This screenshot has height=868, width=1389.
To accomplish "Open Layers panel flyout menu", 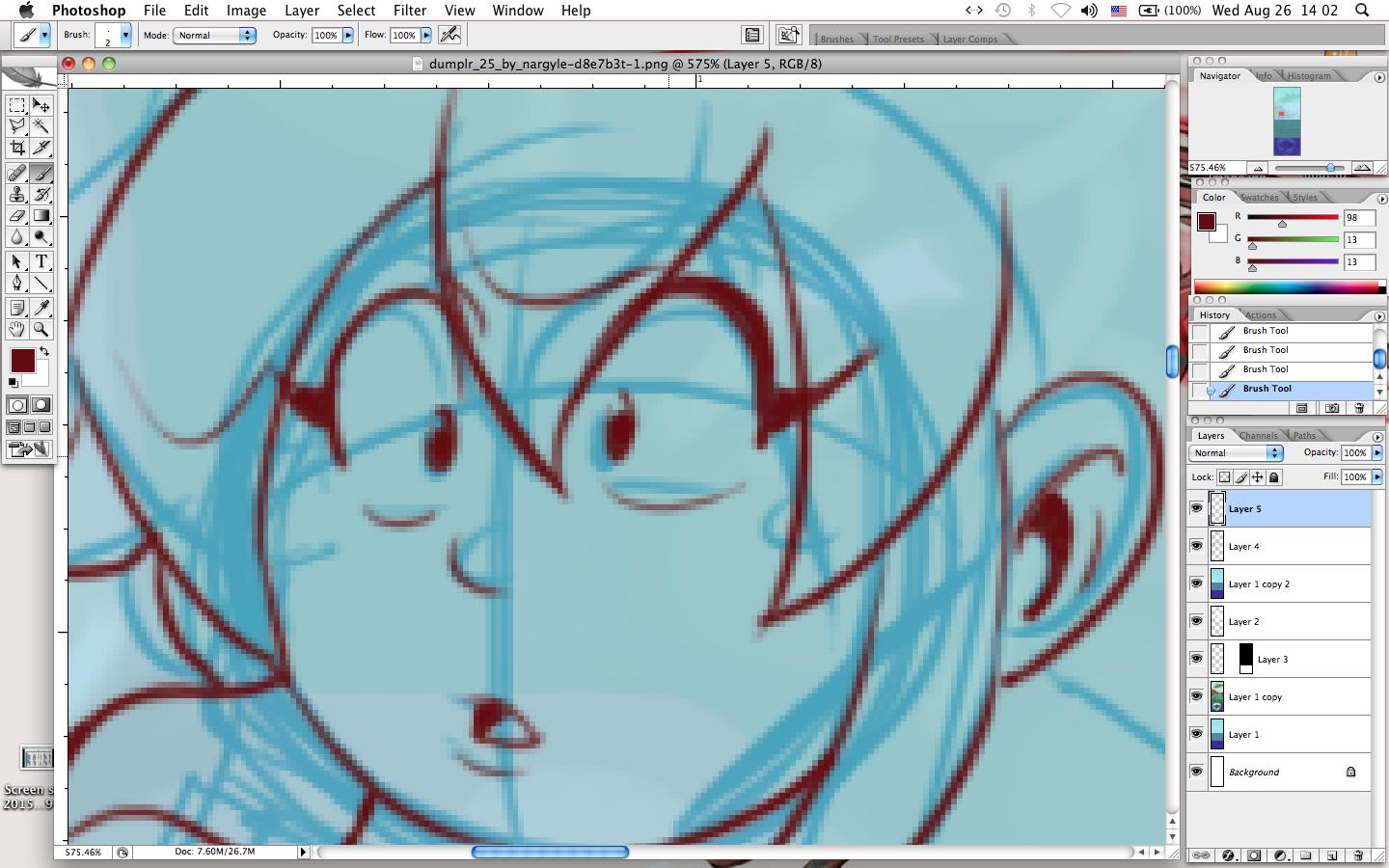I will point(1378,437).
